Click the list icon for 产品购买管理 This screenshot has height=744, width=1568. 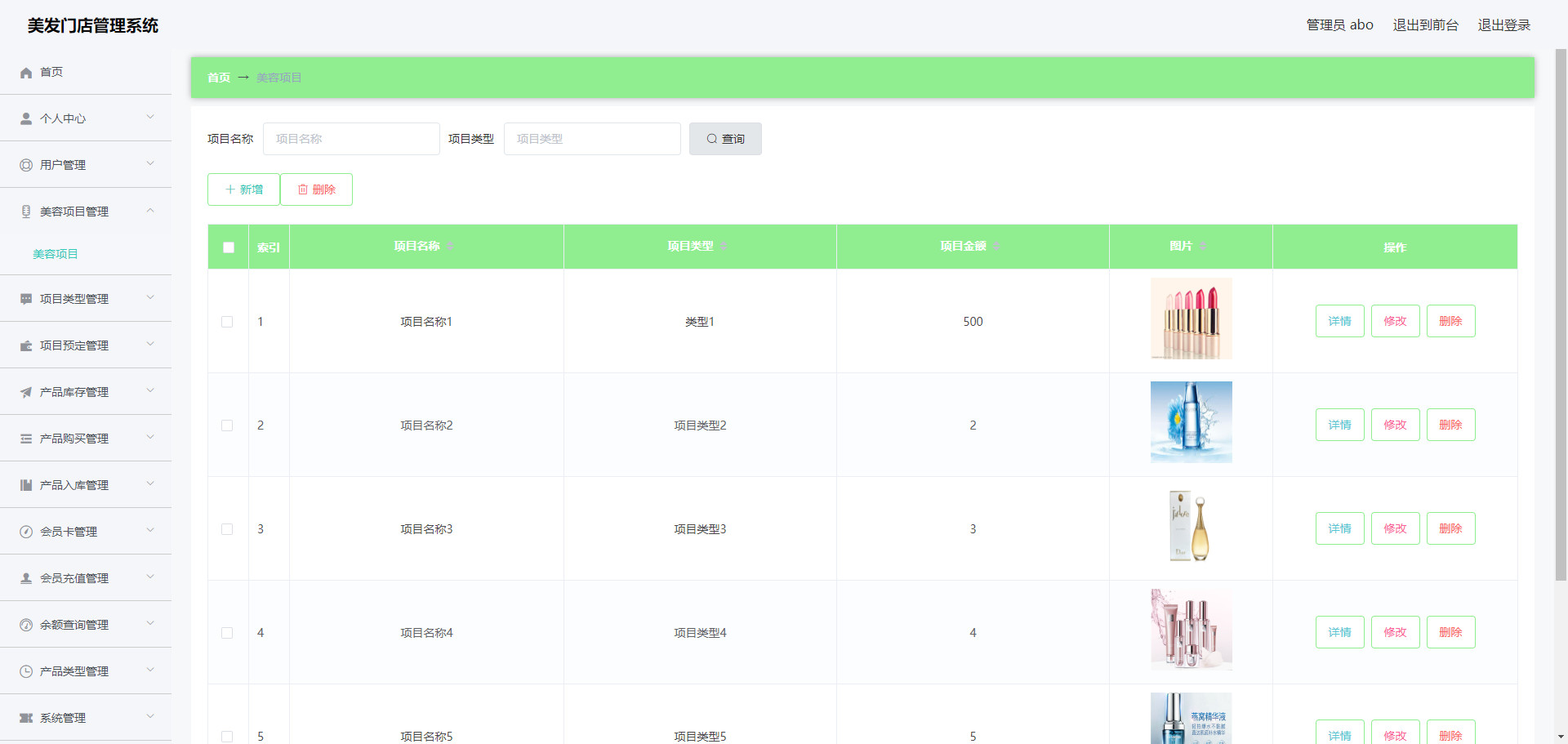(26, 439)
